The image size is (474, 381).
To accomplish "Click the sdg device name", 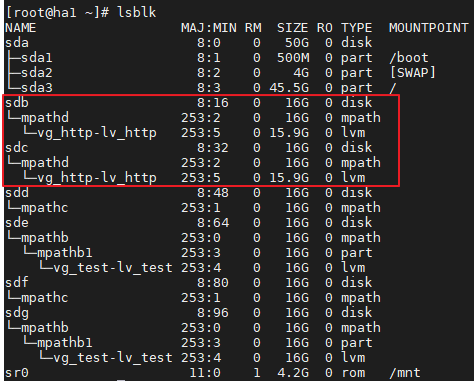I will point(17,313).
